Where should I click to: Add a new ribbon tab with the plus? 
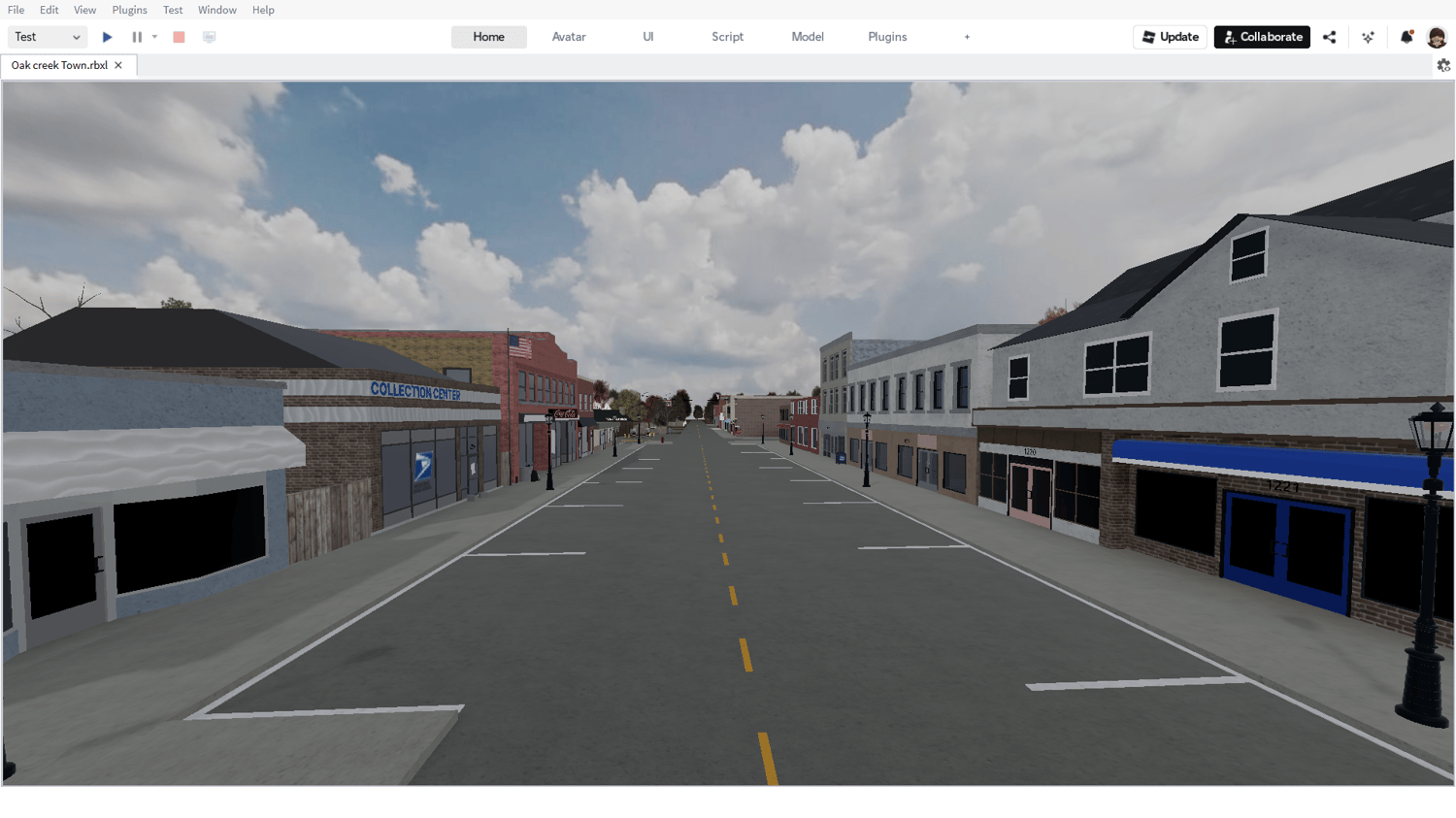coord(967,36)
